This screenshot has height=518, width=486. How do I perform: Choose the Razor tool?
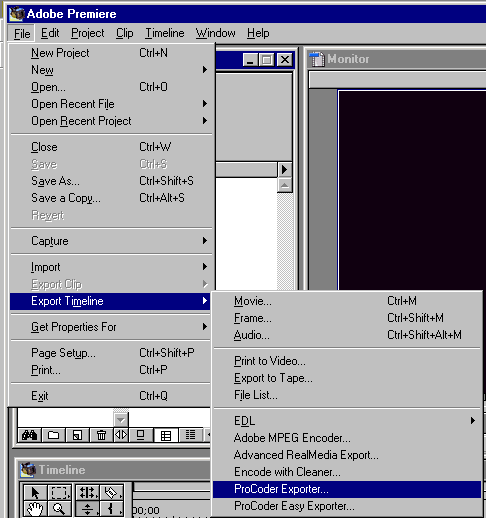(x=111, y=492)
